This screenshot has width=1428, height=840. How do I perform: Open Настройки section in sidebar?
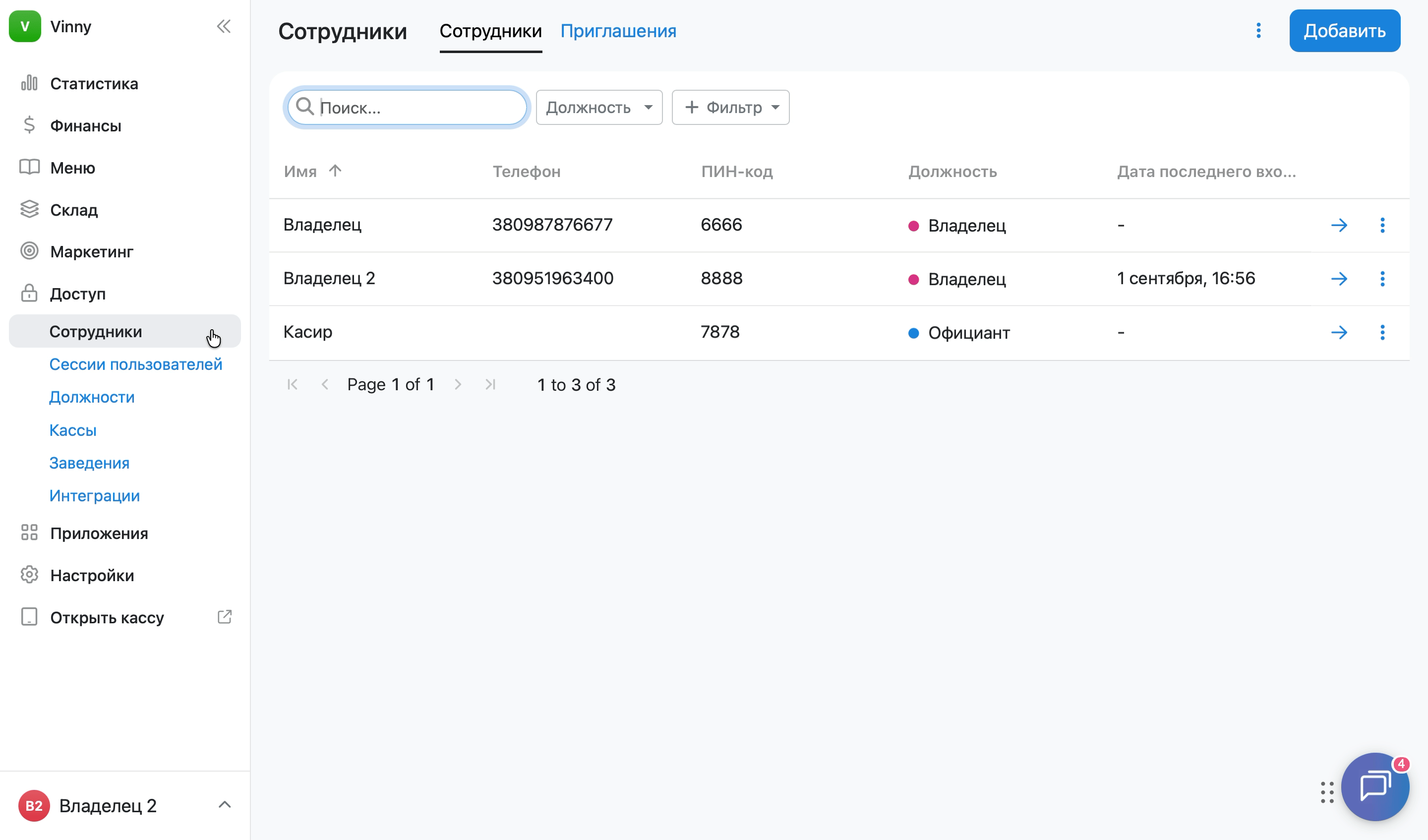coord(92,575)
